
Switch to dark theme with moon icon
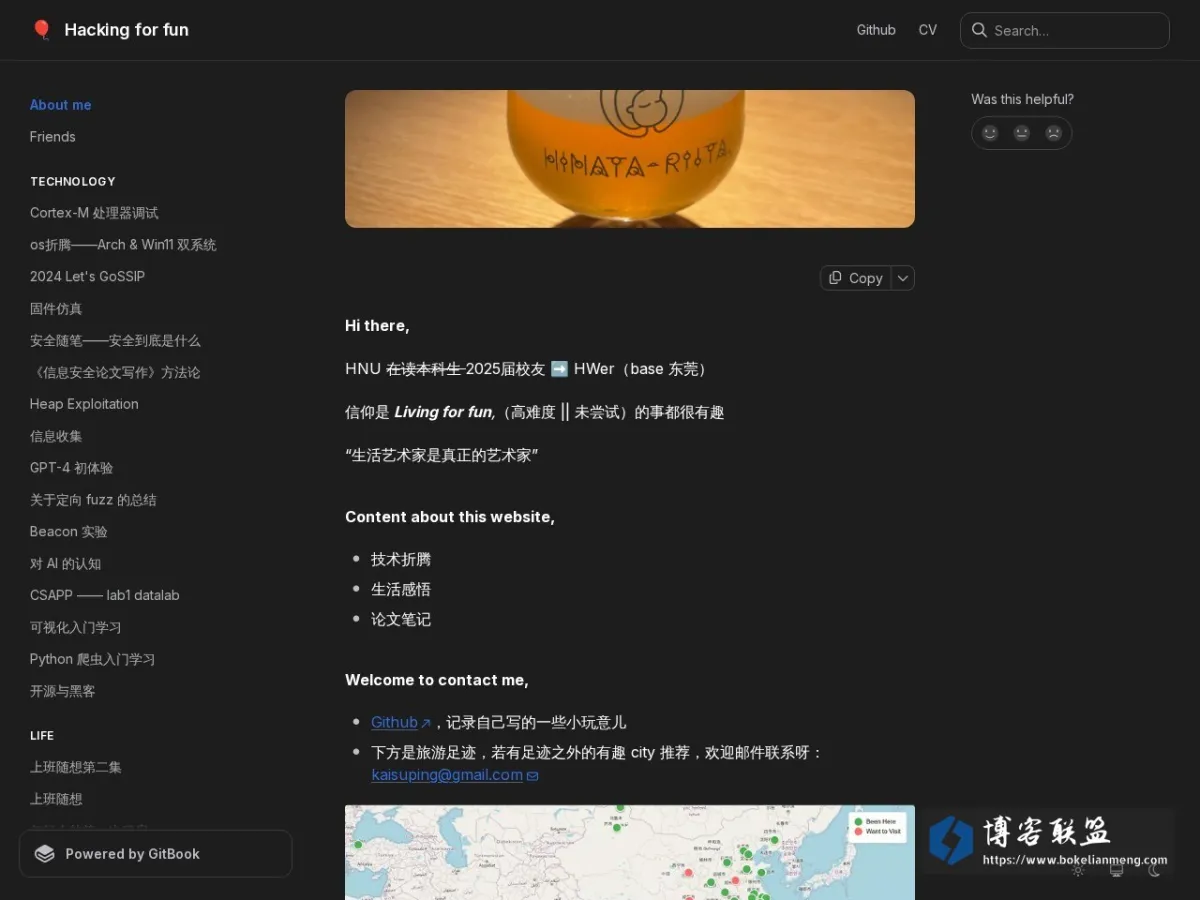(1154, 871)
